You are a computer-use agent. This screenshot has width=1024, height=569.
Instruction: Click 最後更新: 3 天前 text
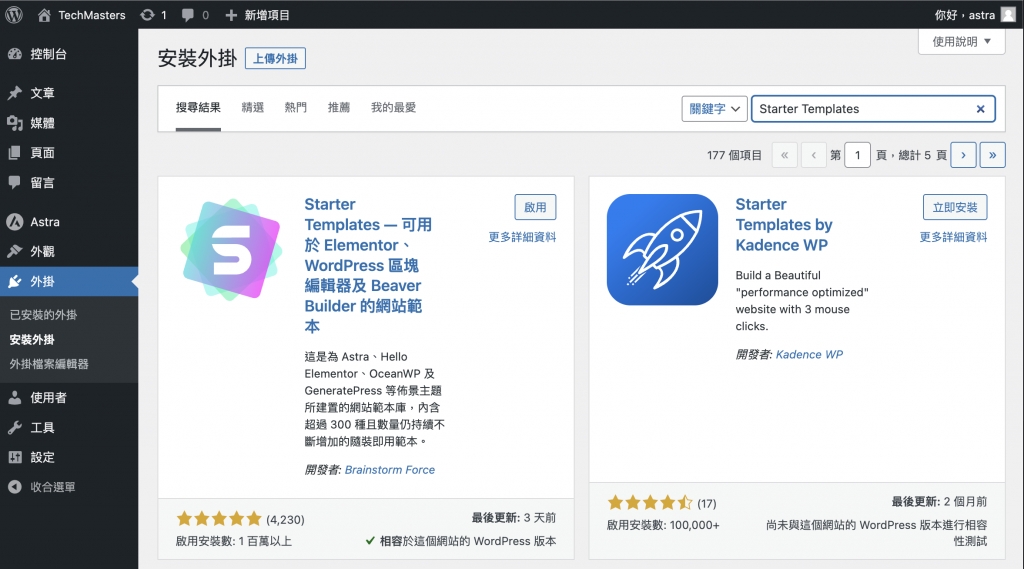[514, 517]
